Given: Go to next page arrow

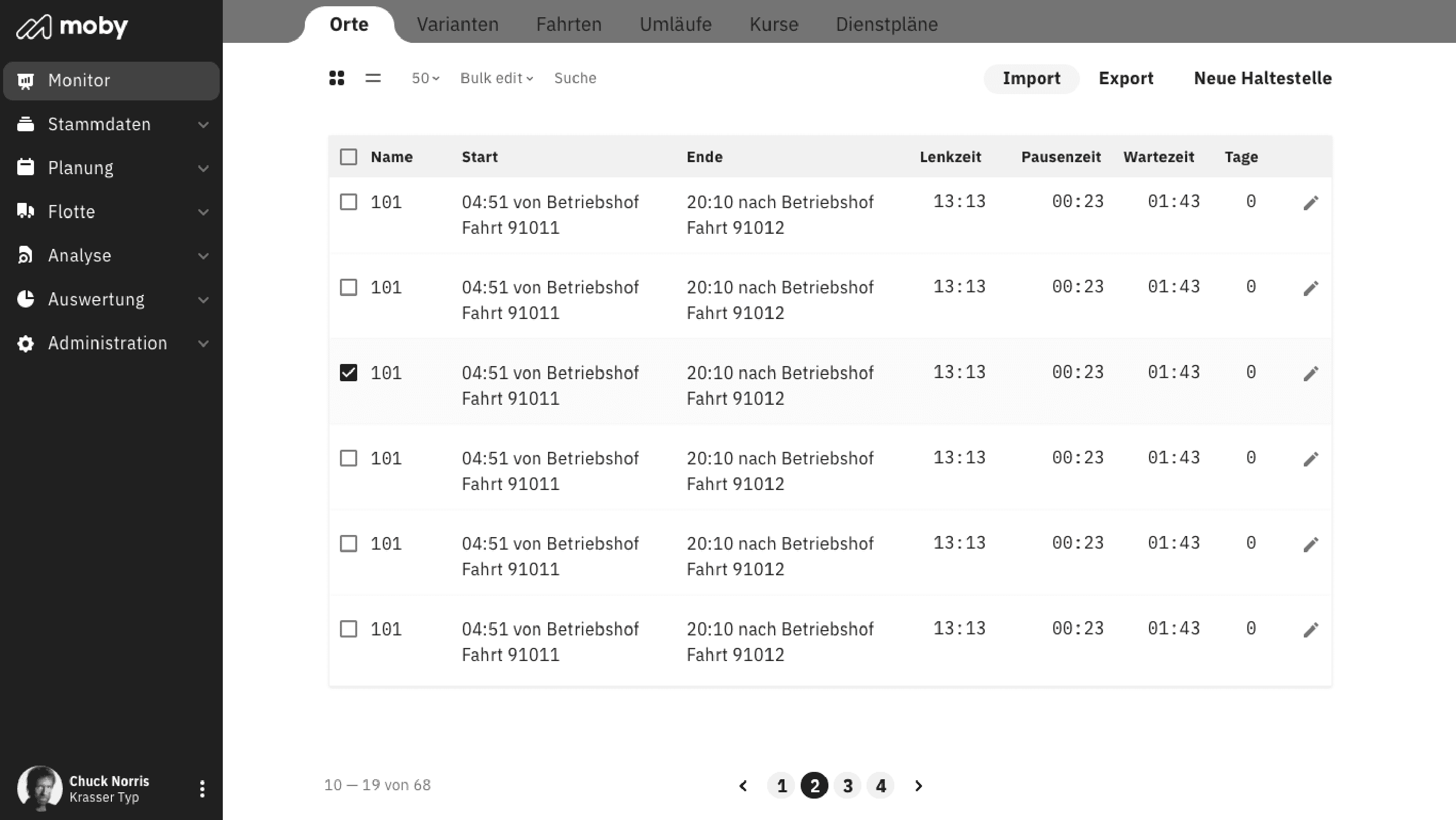Looking at the screenshot, I should (918, 785).
